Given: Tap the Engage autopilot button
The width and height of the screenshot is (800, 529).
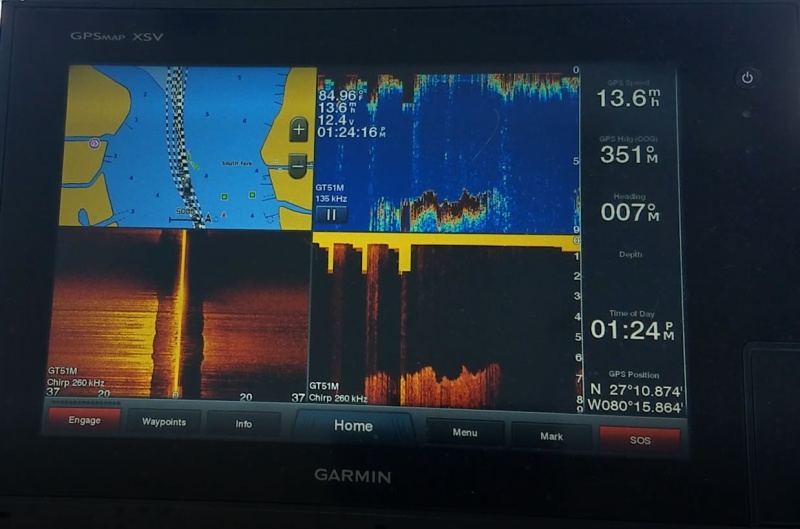Looking at the screenshot, I should click(x=85, y=420).
